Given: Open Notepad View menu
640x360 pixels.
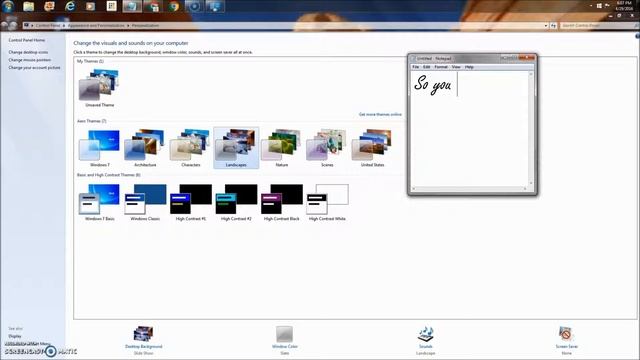Looking at the screenshot, I should point(456,67).
